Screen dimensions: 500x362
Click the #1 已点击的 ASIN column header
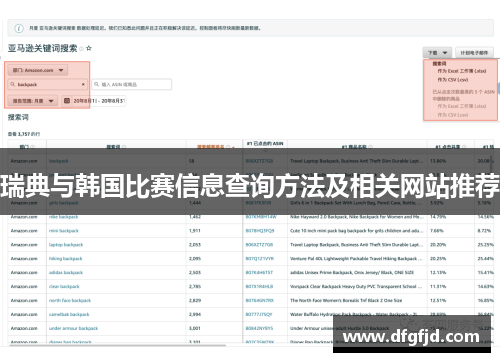click(265, 144)
